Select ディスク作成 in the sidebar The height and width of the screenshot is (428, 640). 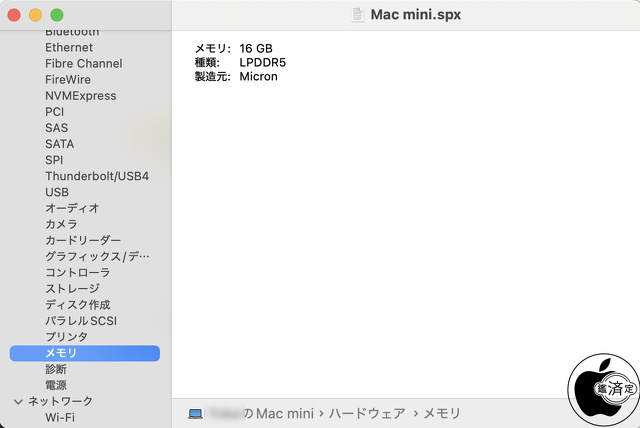[78, 305]
